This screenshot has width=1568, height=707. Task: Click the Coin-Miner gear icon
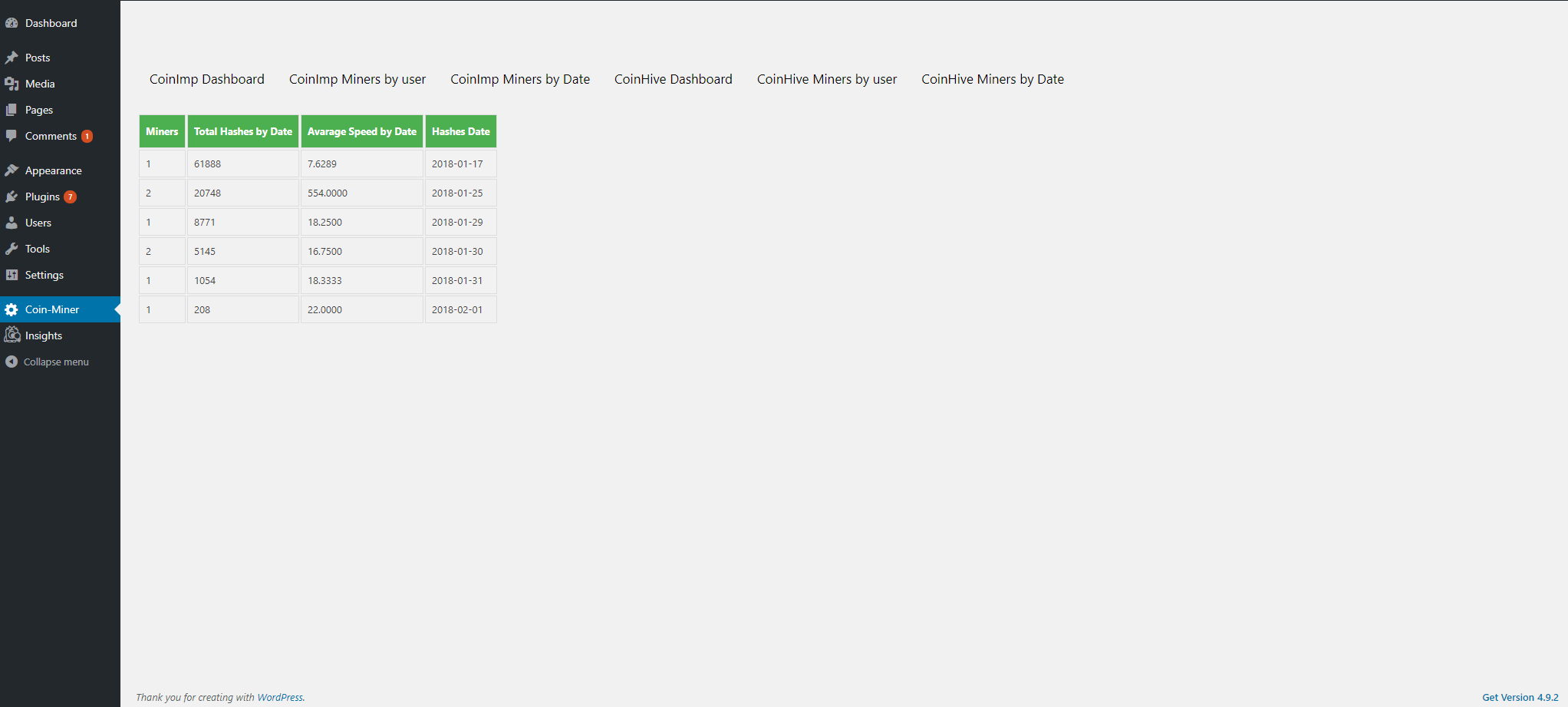(x=12, y=309)
